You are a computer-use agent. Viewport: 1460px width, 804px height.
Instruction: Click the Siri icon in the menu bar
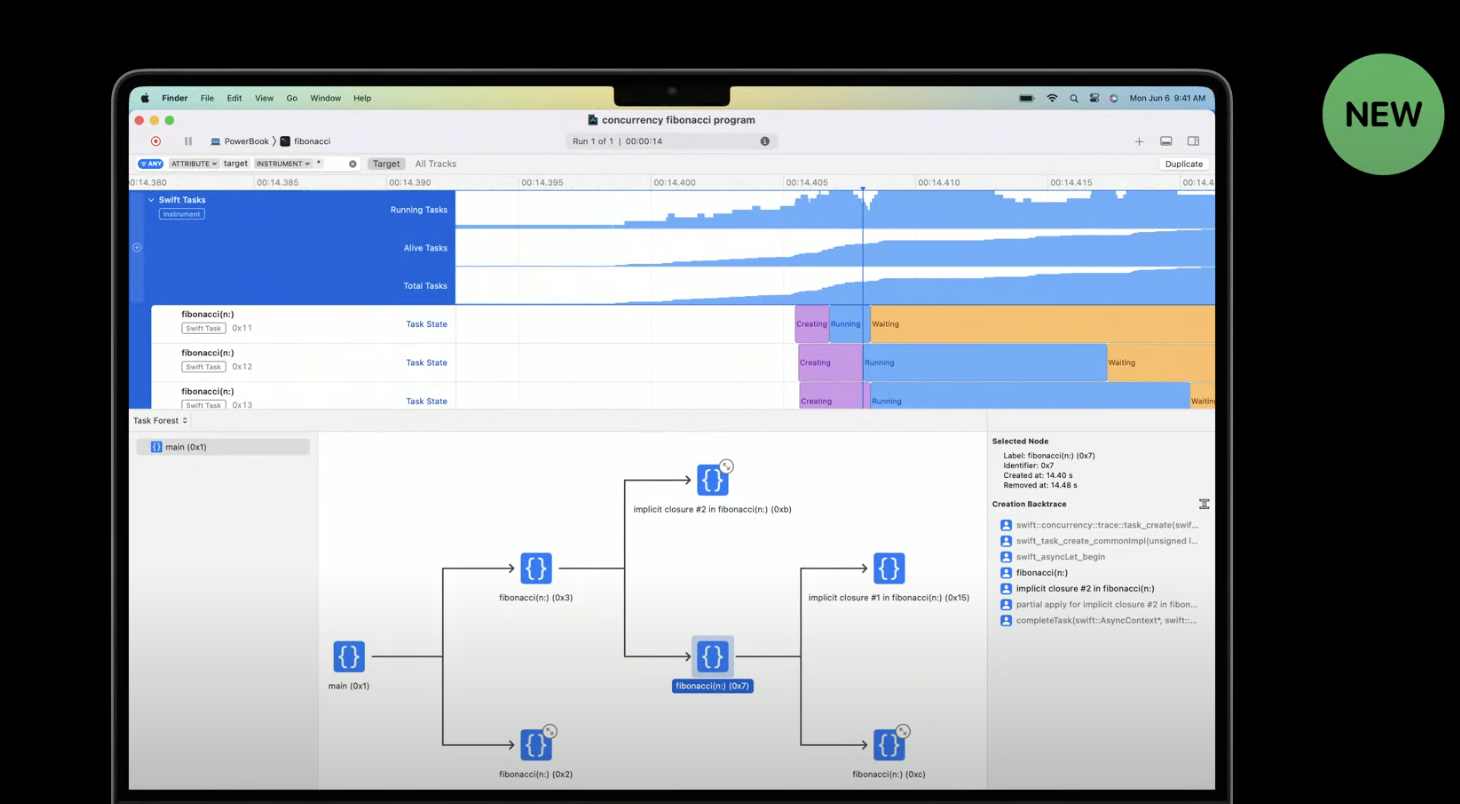(x=1114, y=98)
